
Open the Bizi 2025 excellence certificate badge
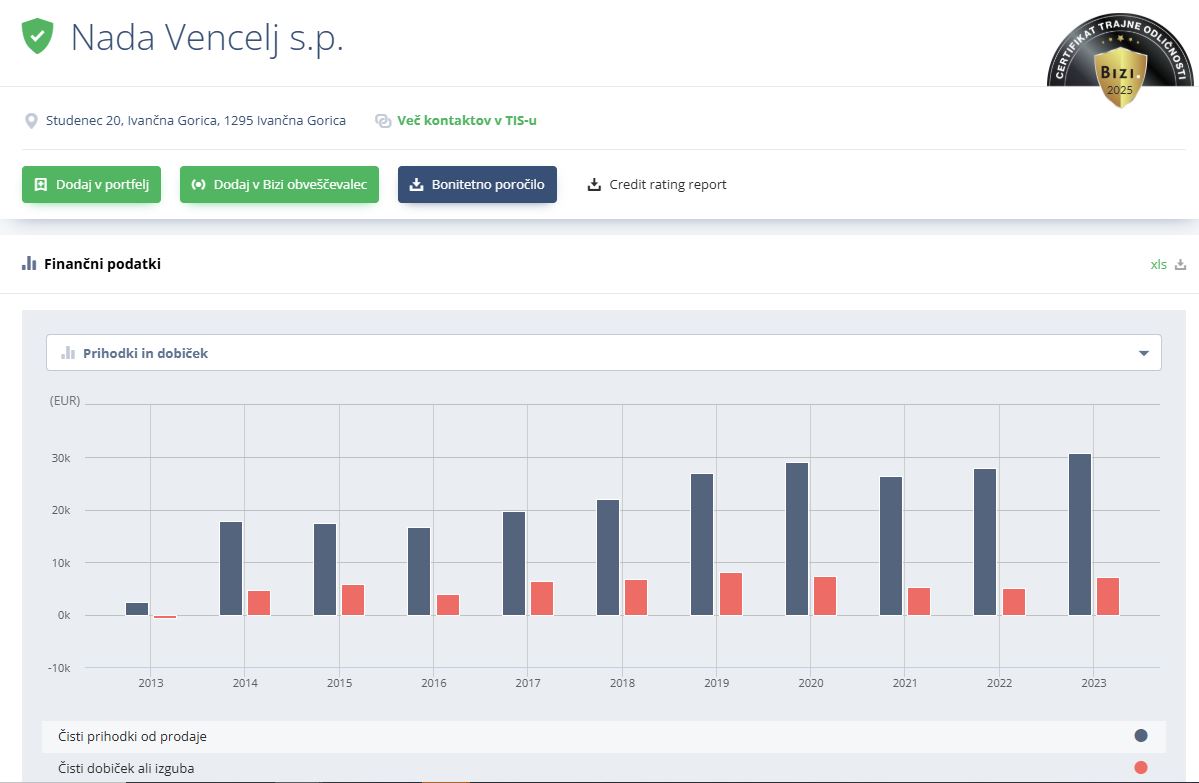pos(1119,60)
